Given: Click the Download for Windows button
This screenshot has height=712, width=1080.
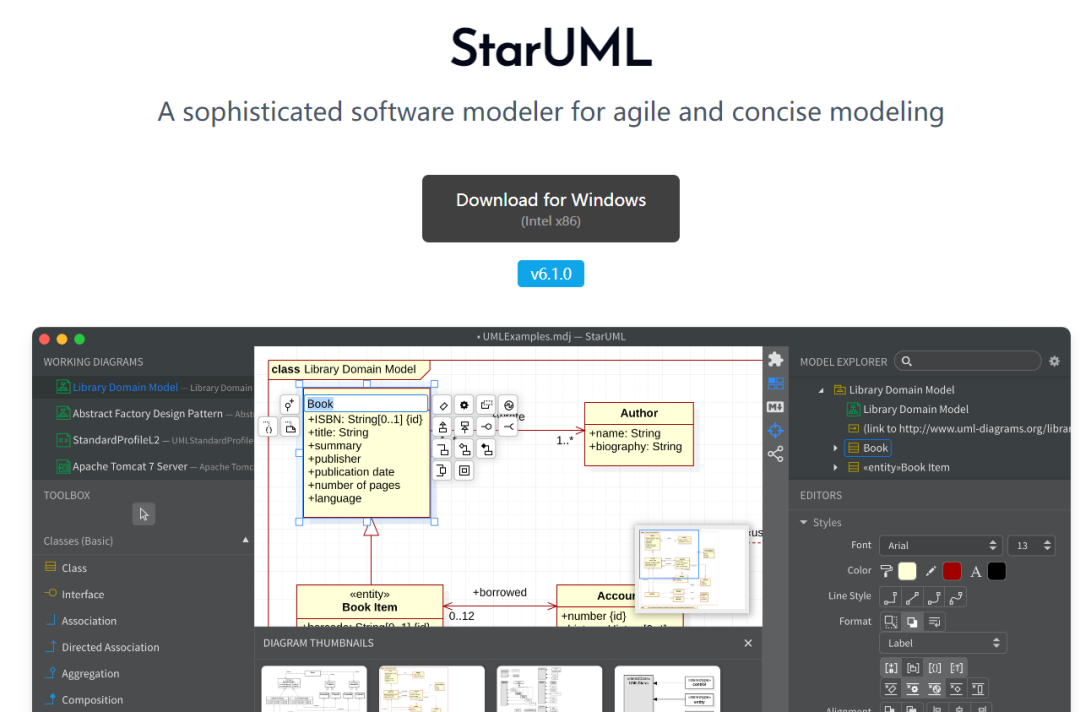Looking at the screenshot, I should [x=551, y=208].
